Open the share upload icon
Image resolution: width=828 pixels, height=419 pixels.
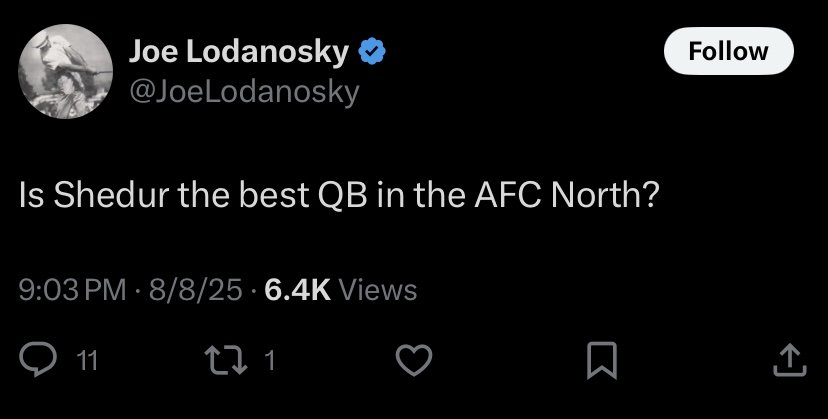(x=790, y=360)
